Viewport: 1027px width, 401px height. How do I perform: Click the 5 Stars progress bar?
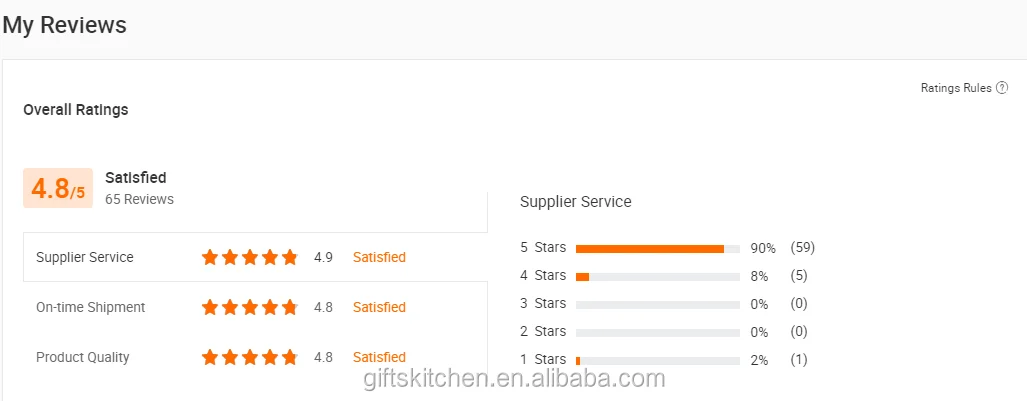[657, 248]
